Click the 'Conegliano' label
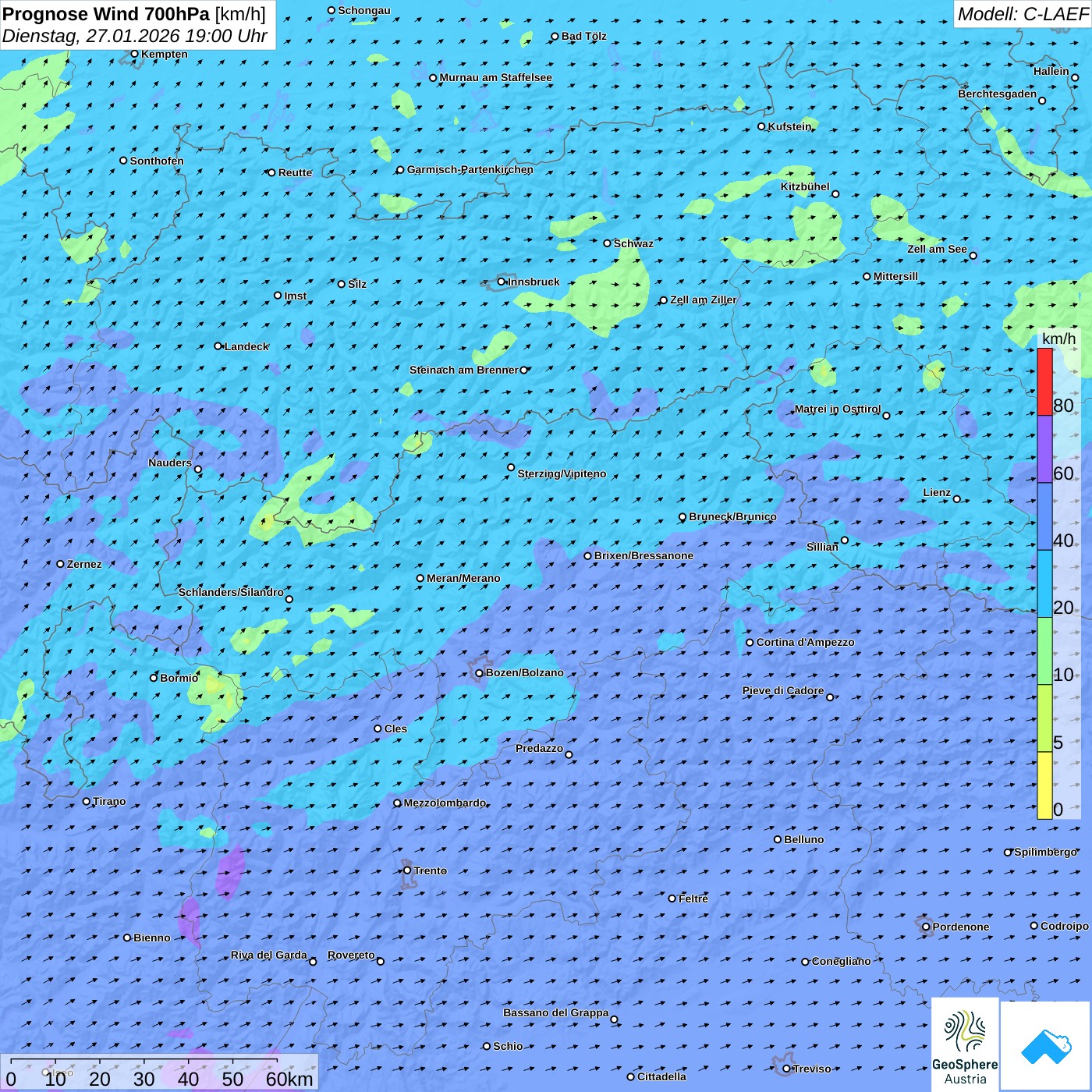Viewport: 1092px width, 1092px height. pos(841,961)
